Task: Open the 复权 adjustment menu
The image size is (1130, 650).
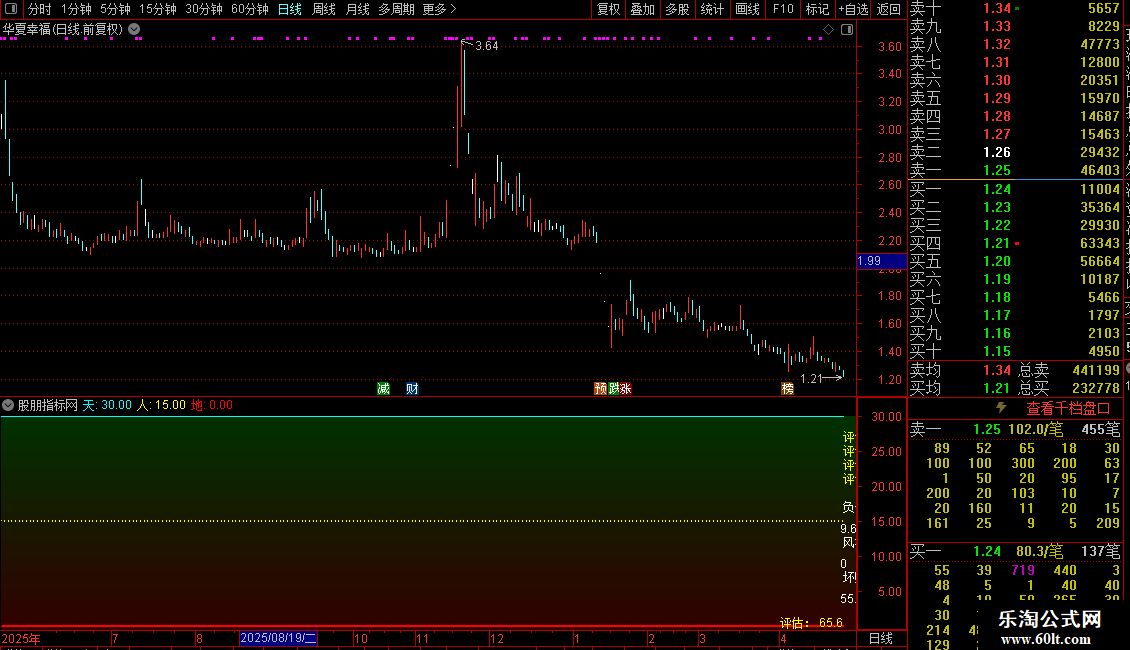Action: pos(608,9)
